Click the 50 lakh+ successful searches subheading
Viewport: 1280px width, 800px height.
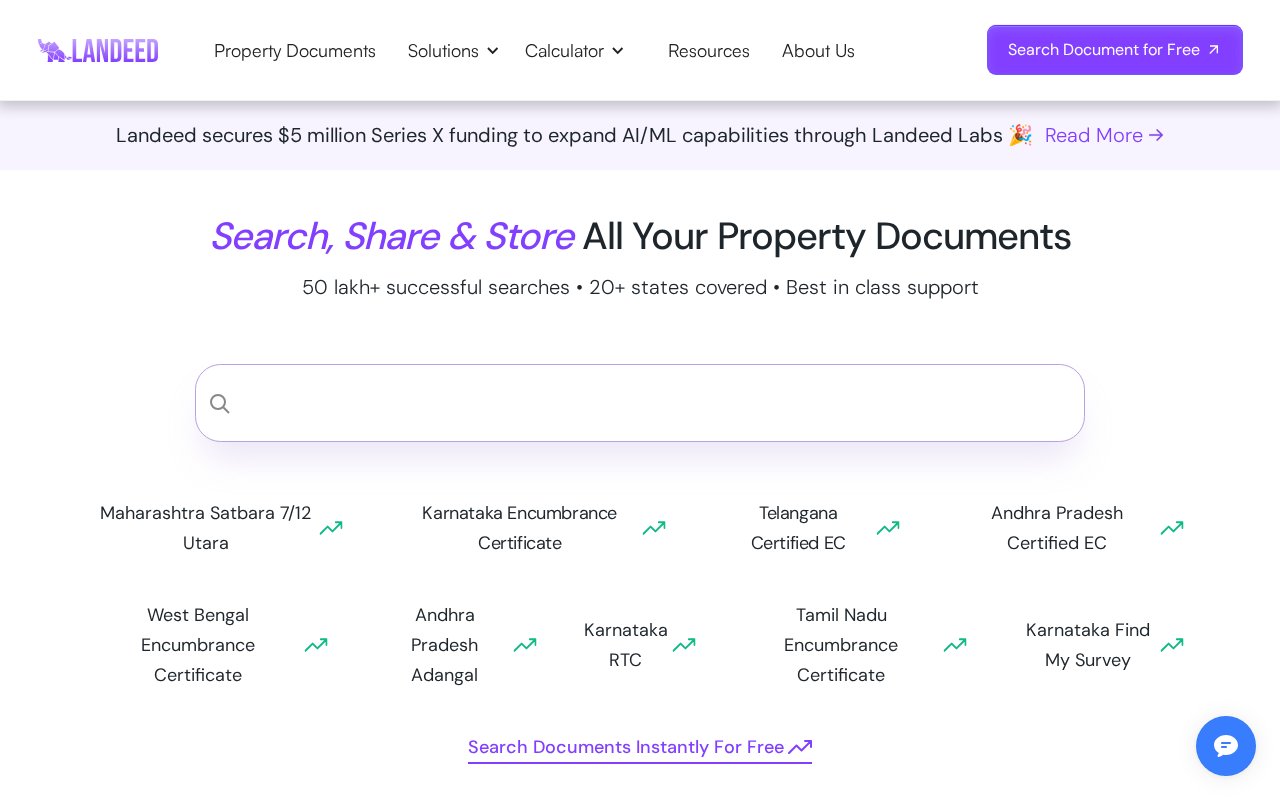tap(640, 287)
